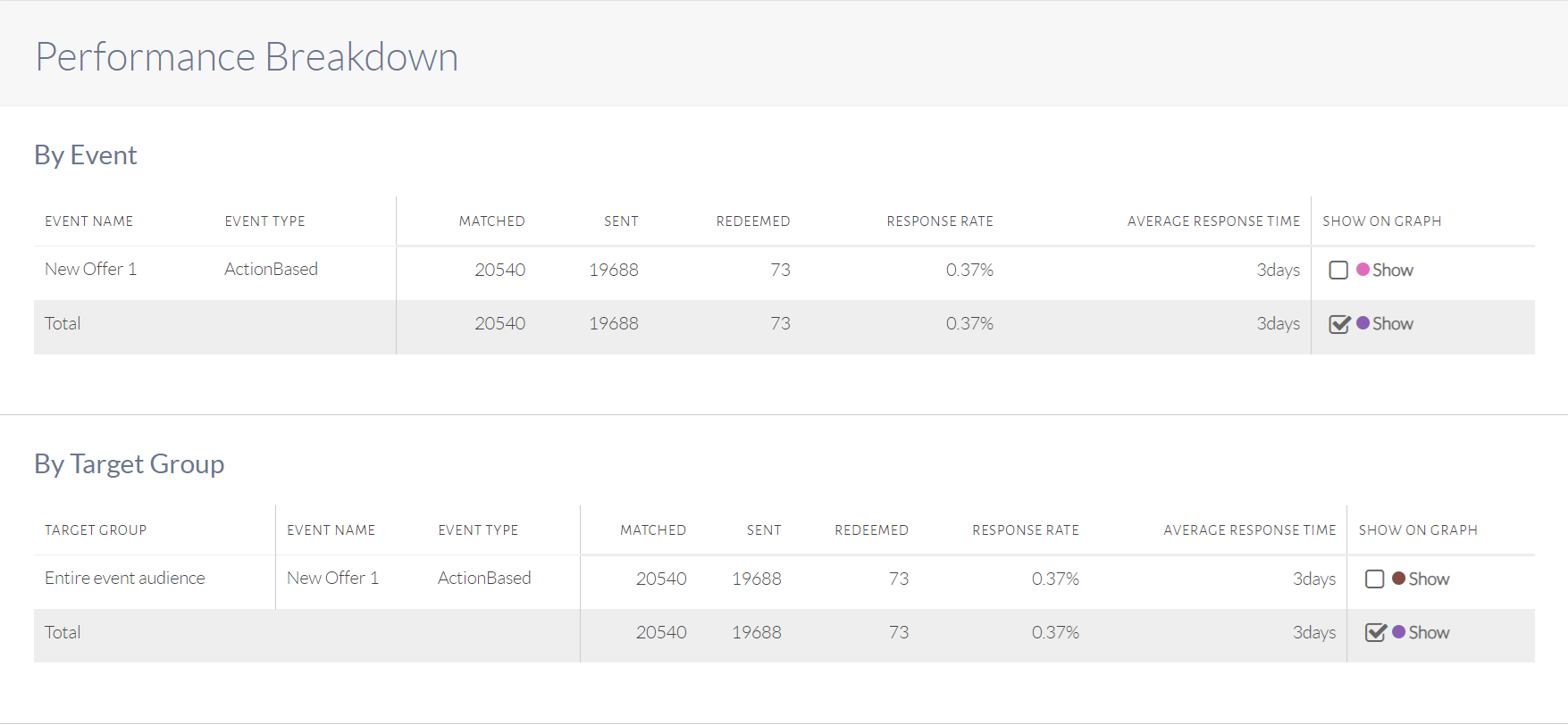Open New Offer 1 link in By Target Group table
The height and width of the screenshot is (725, 1568).
332,579
